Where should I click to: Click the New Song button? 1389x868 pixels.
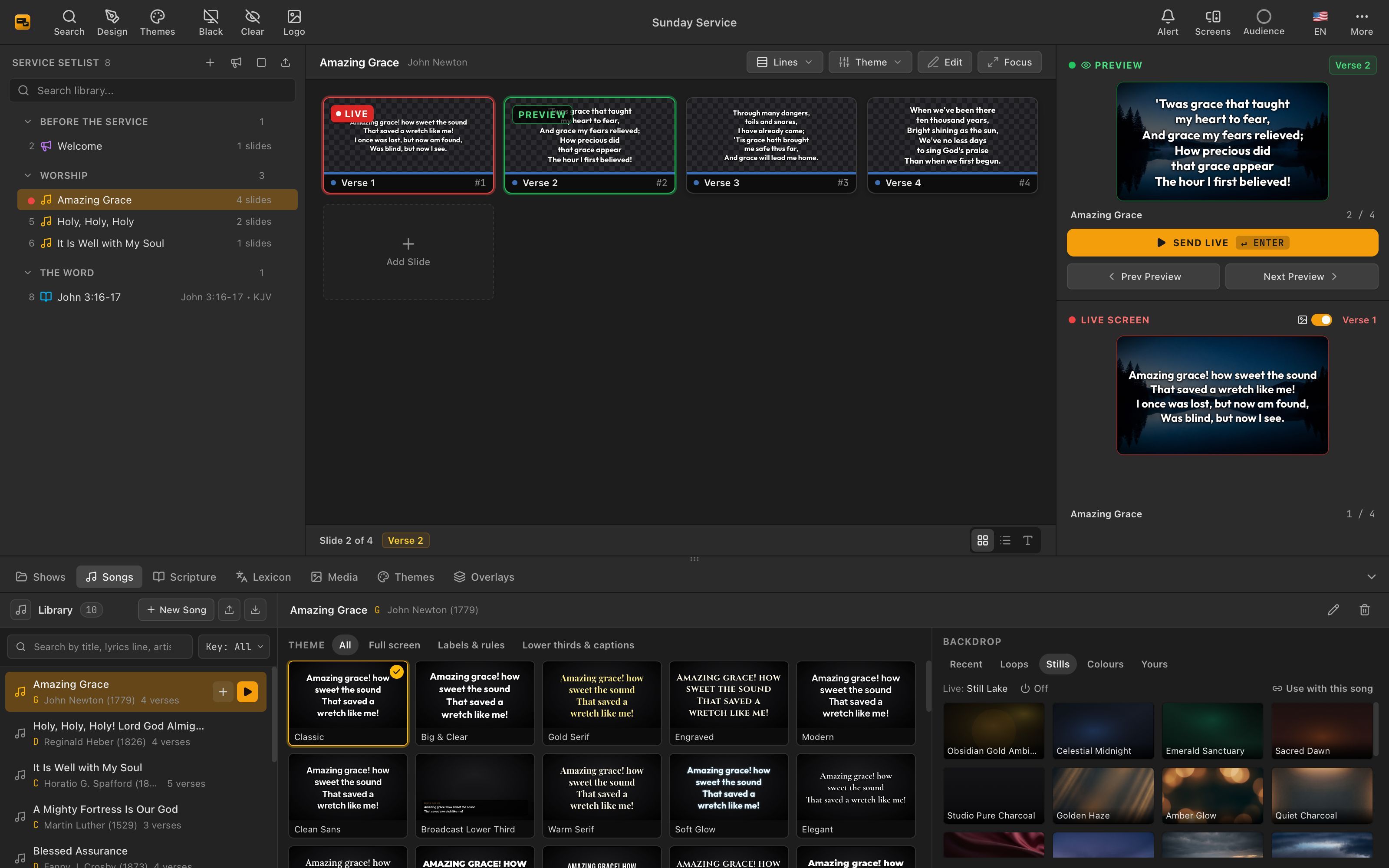[x=176, y=610]
